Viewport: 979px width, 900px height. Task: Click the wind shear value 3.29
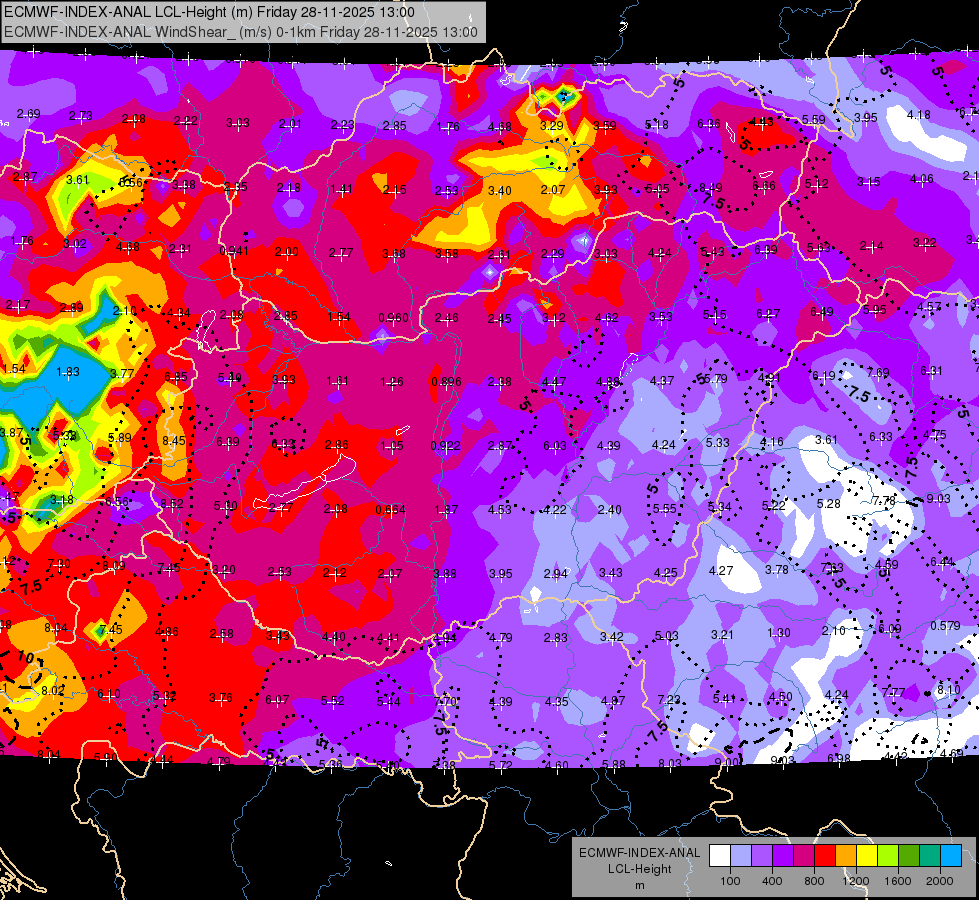552,126
